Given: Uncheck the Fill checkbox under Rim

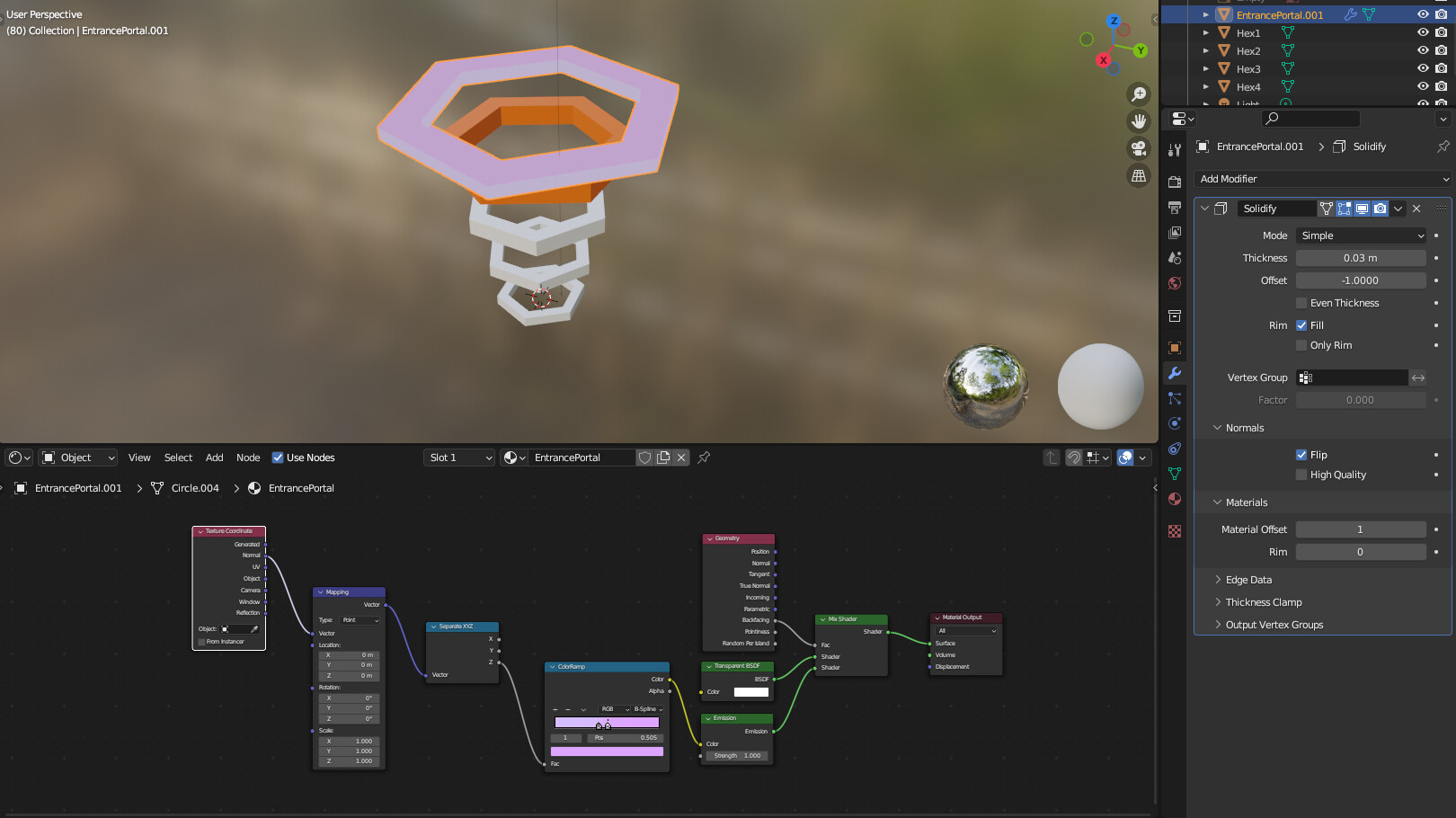Looking at the screenshot, I should coord(1301,325).
